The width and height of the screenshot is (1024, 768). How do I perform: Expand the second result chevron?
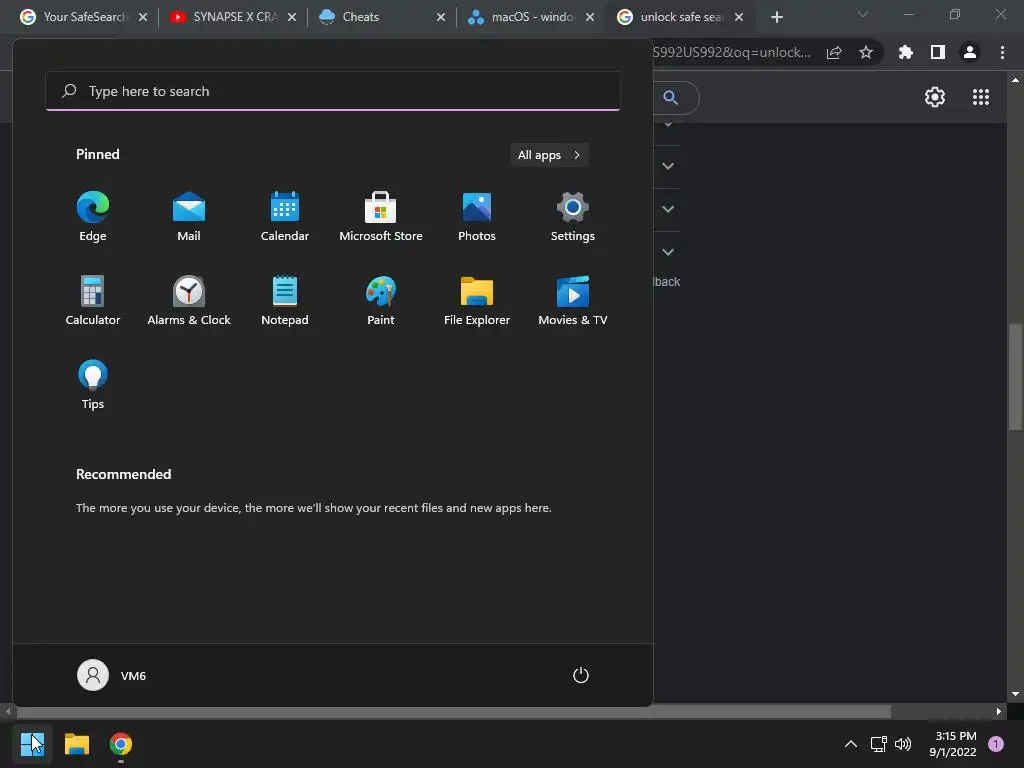(x=667, y=166)
